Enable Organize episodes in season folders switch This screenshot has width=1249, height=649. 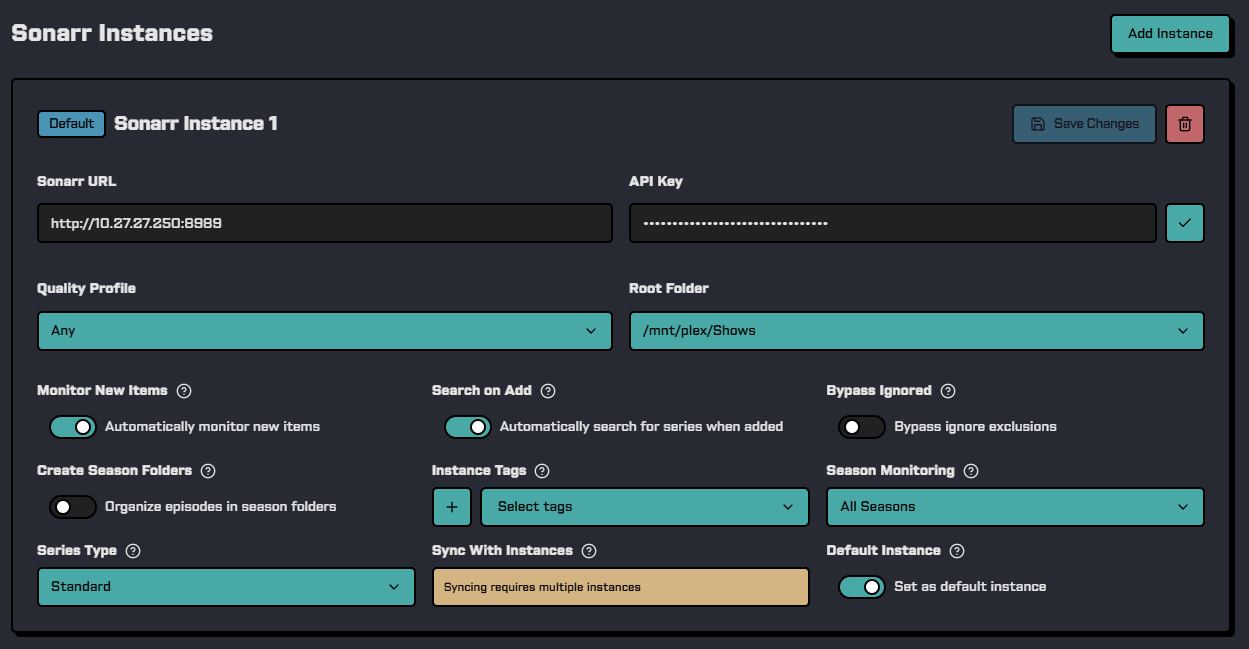tap(73, 507)
